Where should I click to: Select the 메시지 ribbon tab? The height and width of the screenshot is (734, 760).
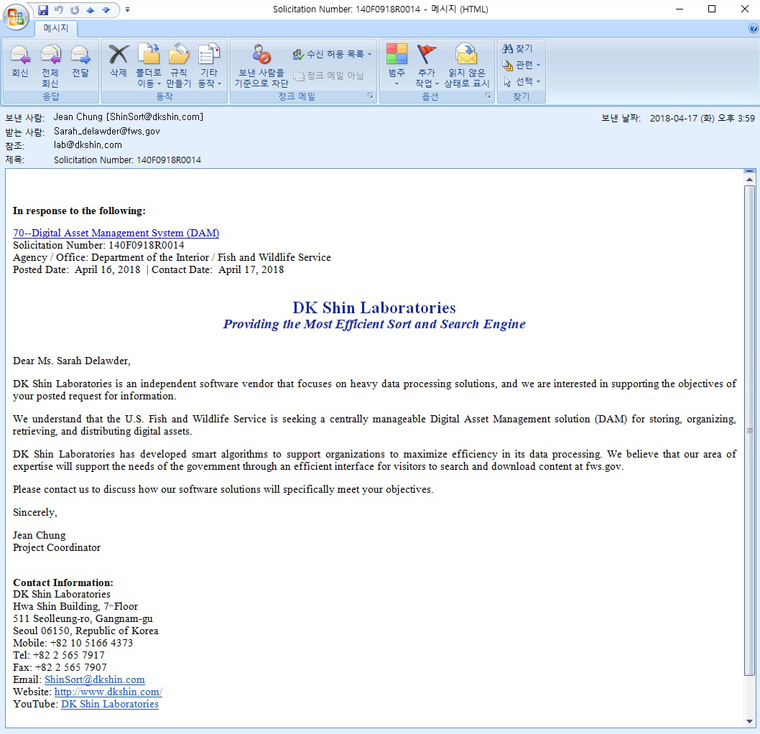[x=55, y=29]
